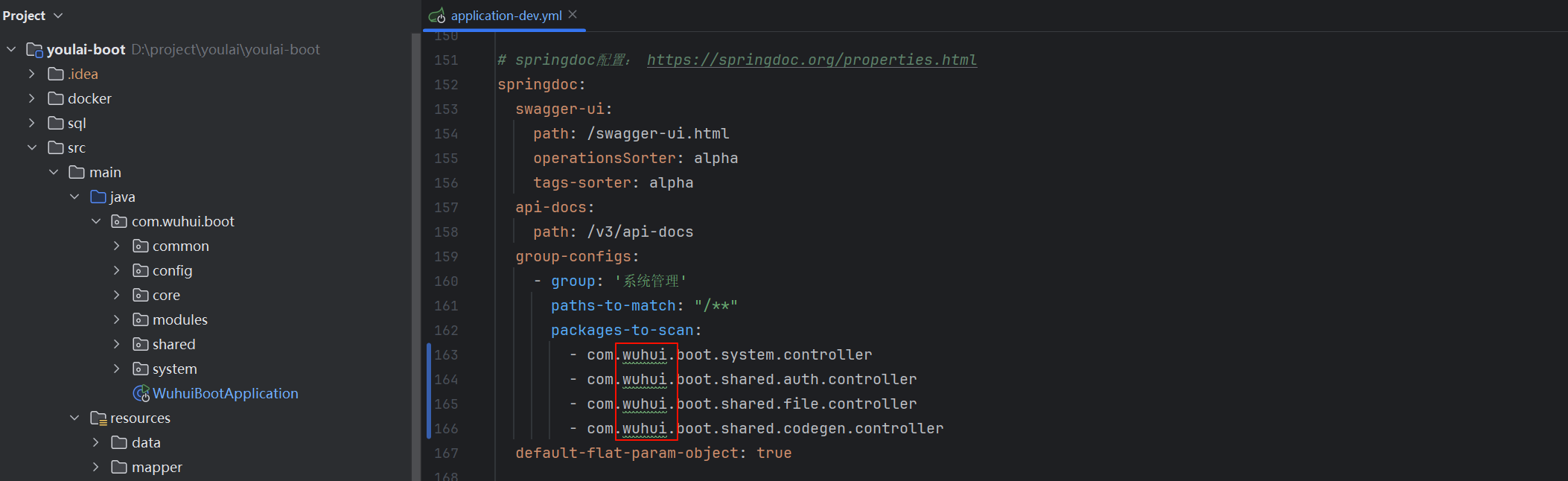This screenshot has height=481, width=1568.
Task: Expand the system package node
Action: [x=116, y=369]
